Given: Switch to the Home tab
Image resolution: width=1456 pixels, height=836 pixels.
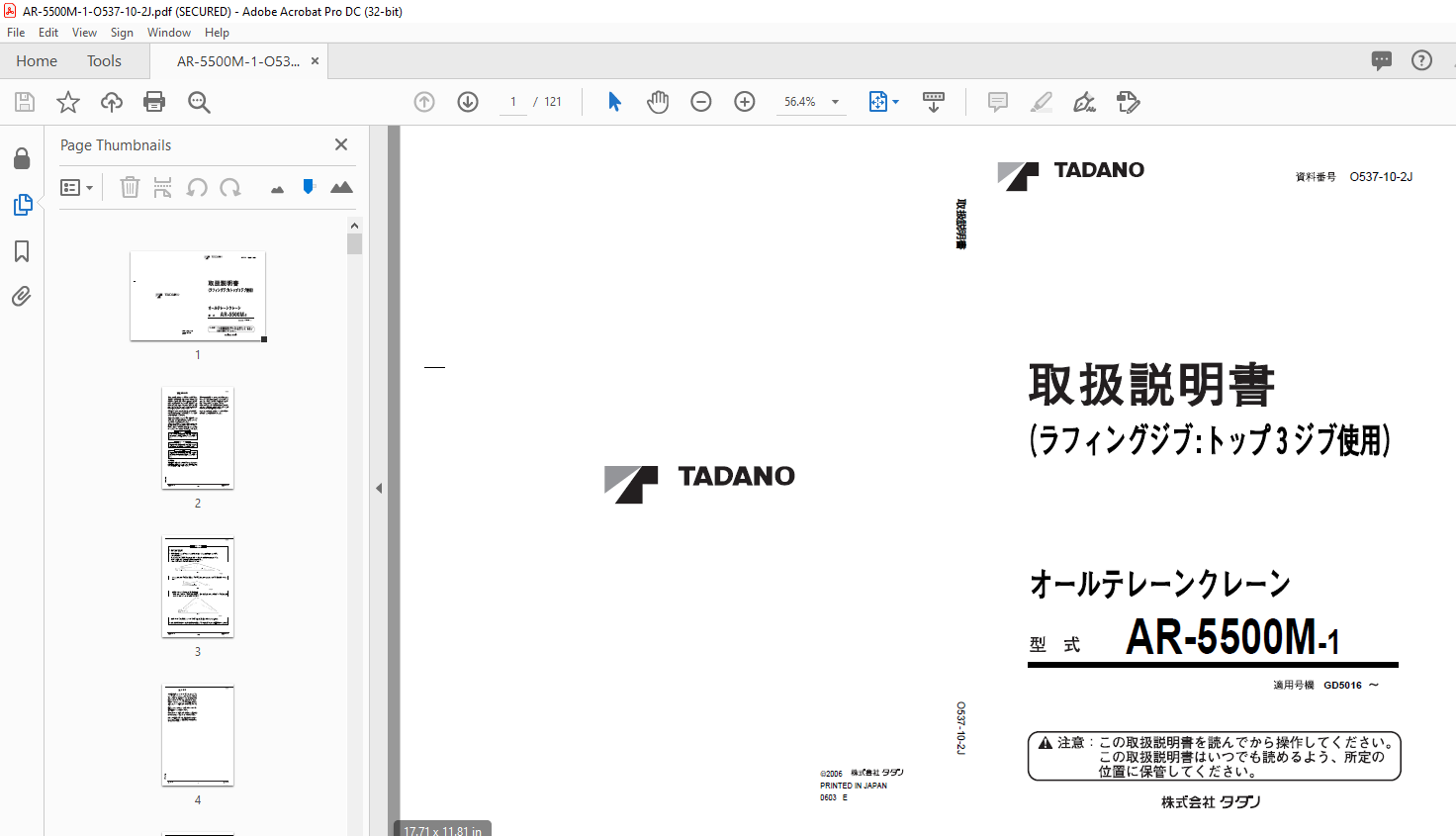Looking at the screenshot, I should point(37,61).
